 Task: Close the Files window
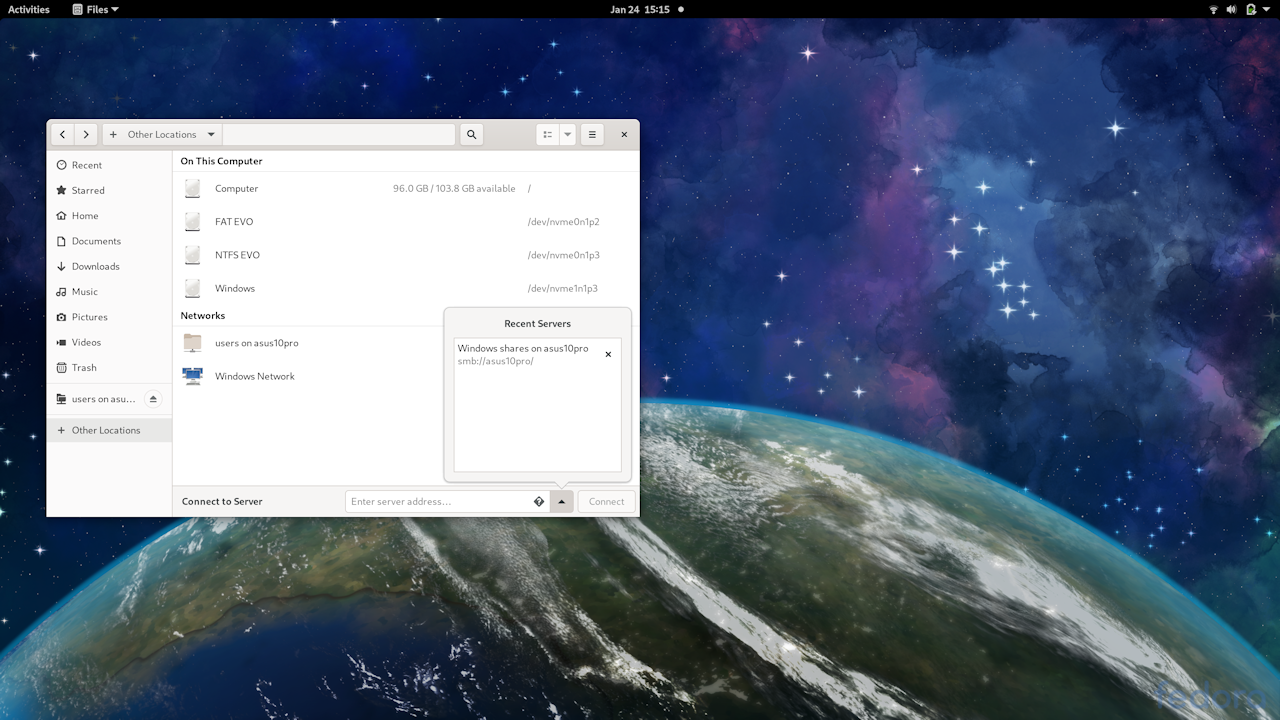624,134
